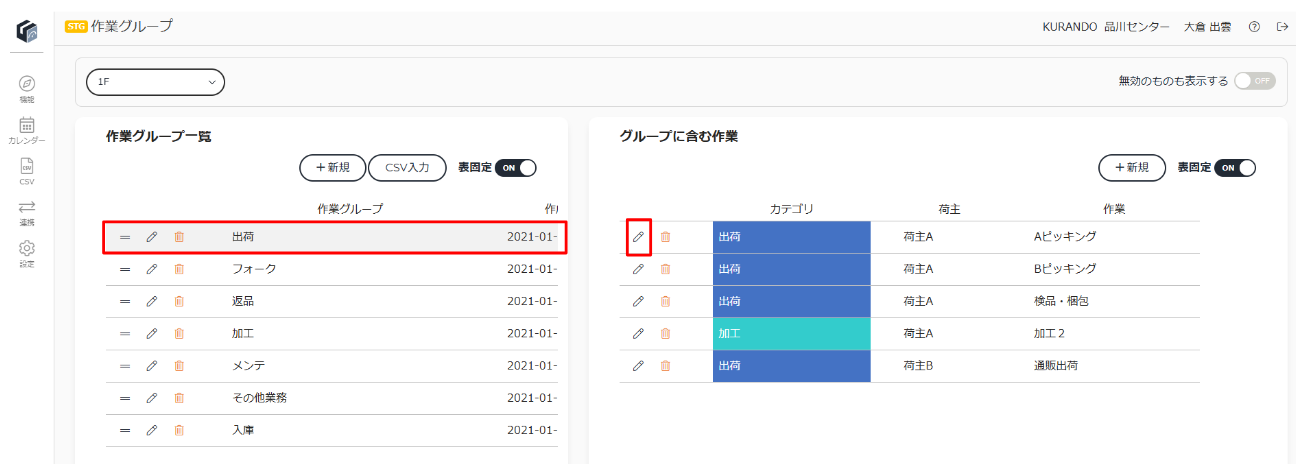Click teal 加工 category cell
The image size is (1296, 464).
click(x=792, y=333)
